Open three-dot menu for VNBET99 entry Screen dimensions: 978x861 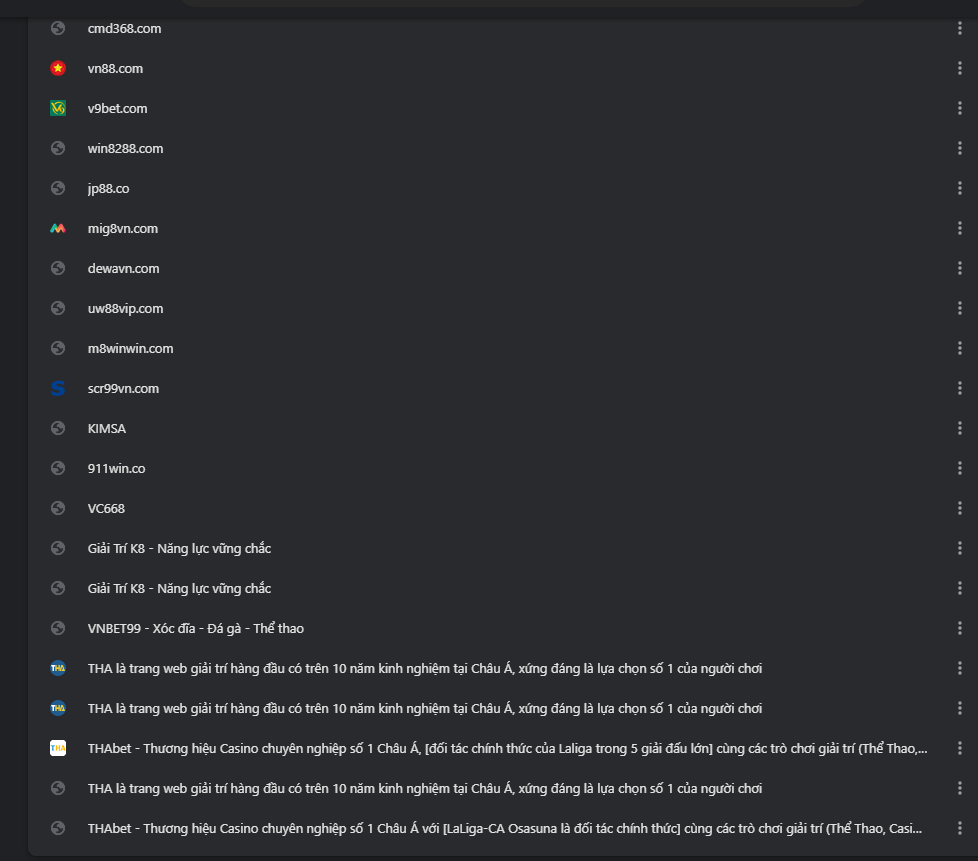point(959,628)
